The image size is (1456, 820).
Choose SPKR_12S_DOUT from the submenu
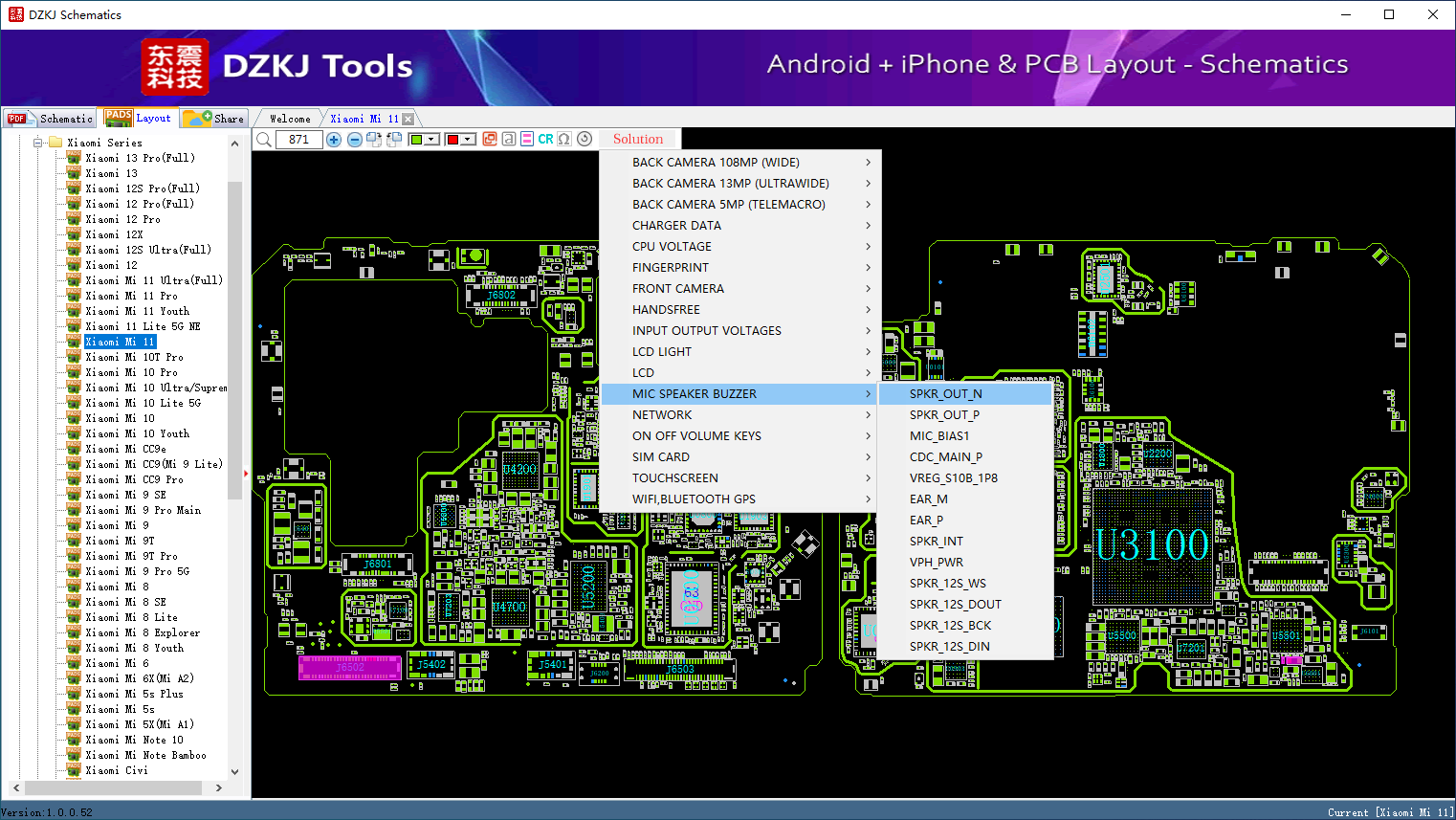coord(965,605)
